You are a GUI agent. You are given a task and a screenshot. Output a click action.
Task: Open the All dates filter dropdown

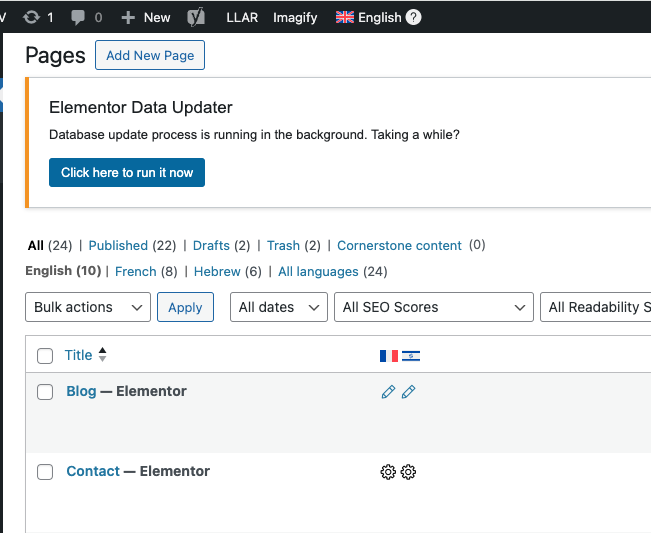pyautogui.click(x=279, y=307)
